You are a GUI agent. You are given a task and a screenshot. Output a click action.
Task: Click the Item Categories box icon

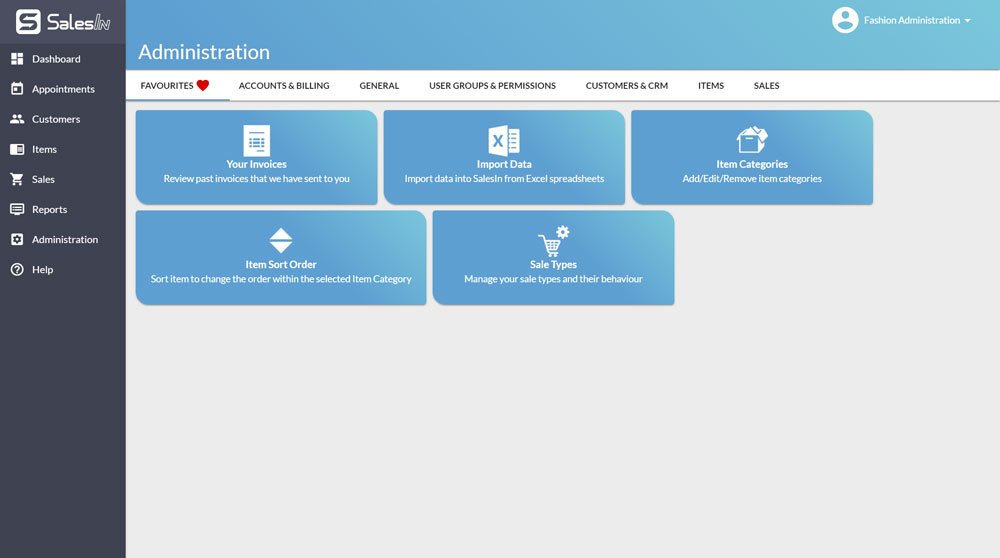752,140
